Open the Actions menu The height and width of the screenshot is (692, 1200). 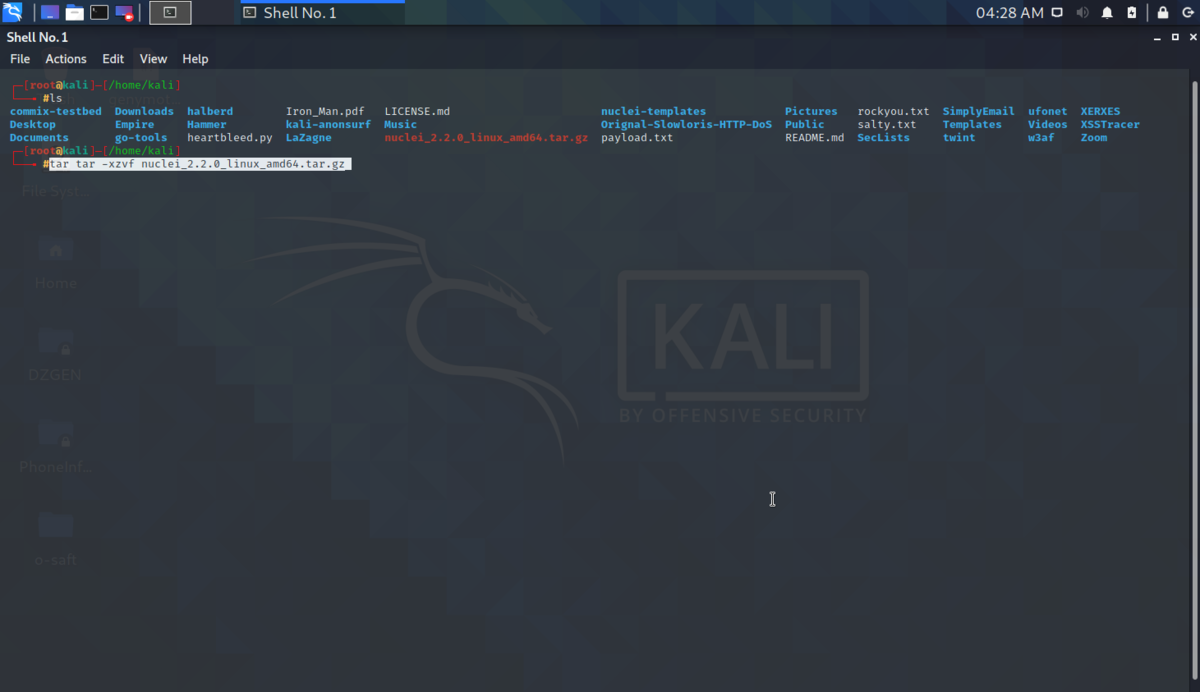click(x=66, y=59)
